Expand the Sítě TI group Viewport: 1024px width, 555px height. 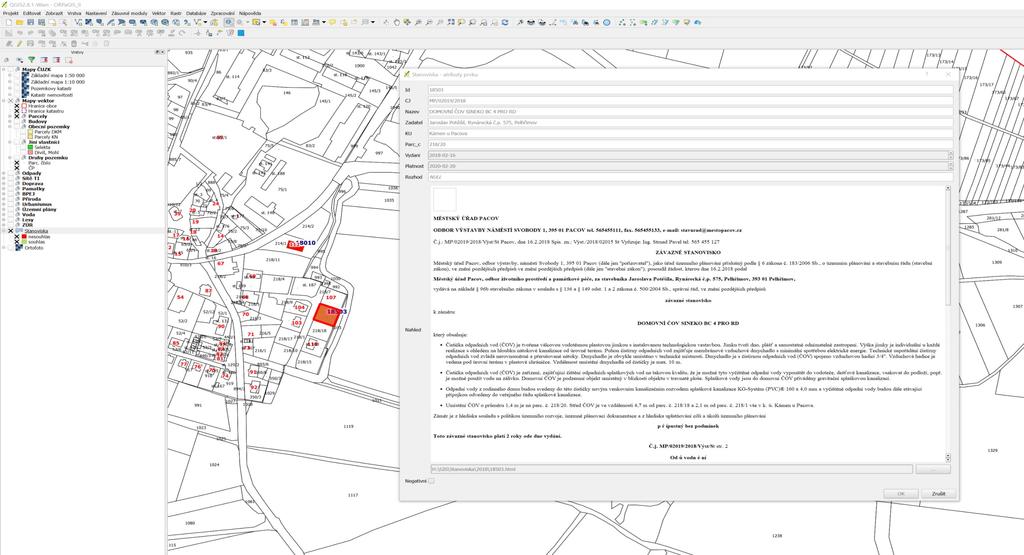[3, 178]
